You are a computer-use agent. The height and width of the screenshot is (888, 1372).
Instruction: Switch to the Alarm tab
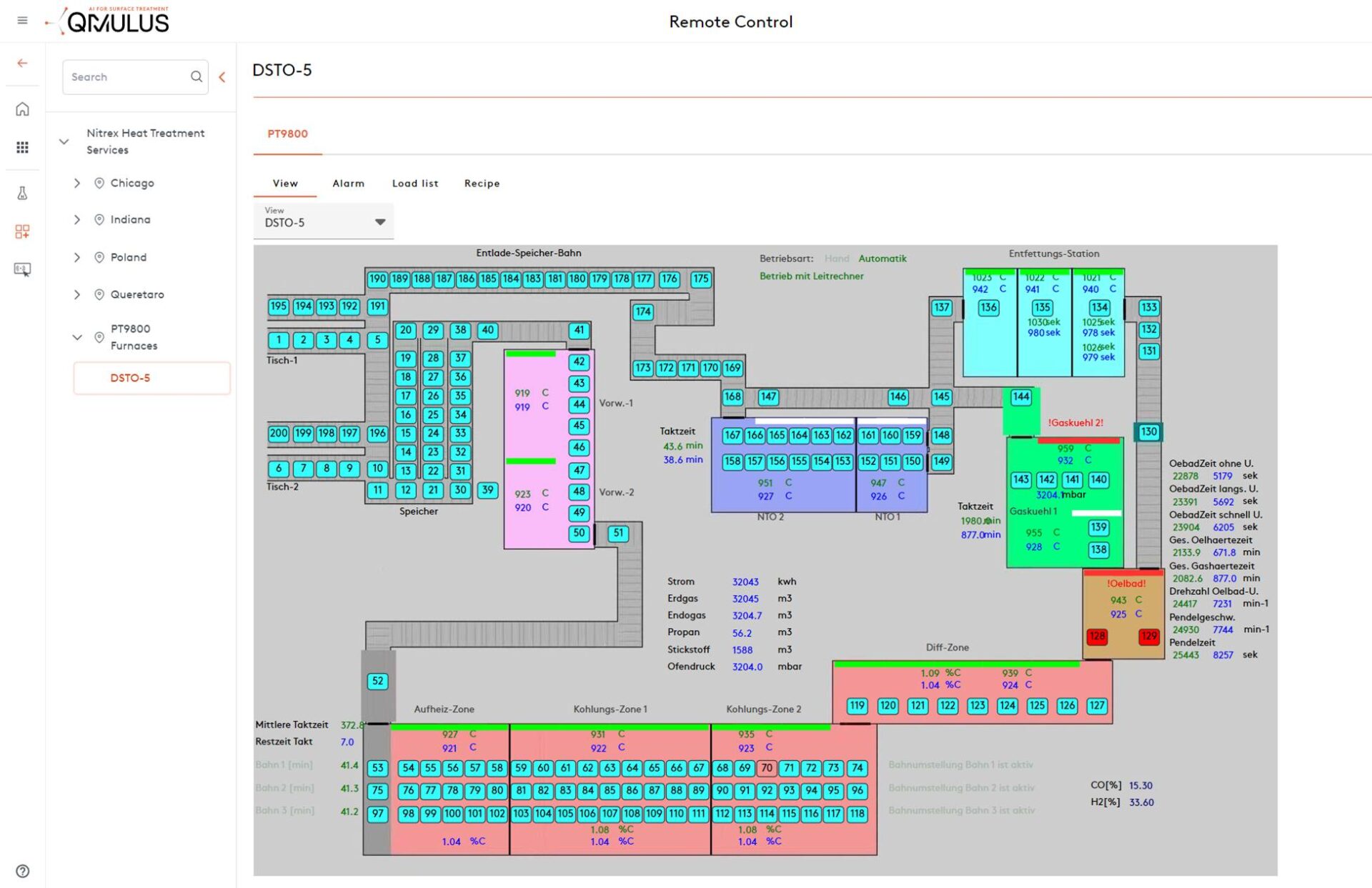[x=348, y=184]
